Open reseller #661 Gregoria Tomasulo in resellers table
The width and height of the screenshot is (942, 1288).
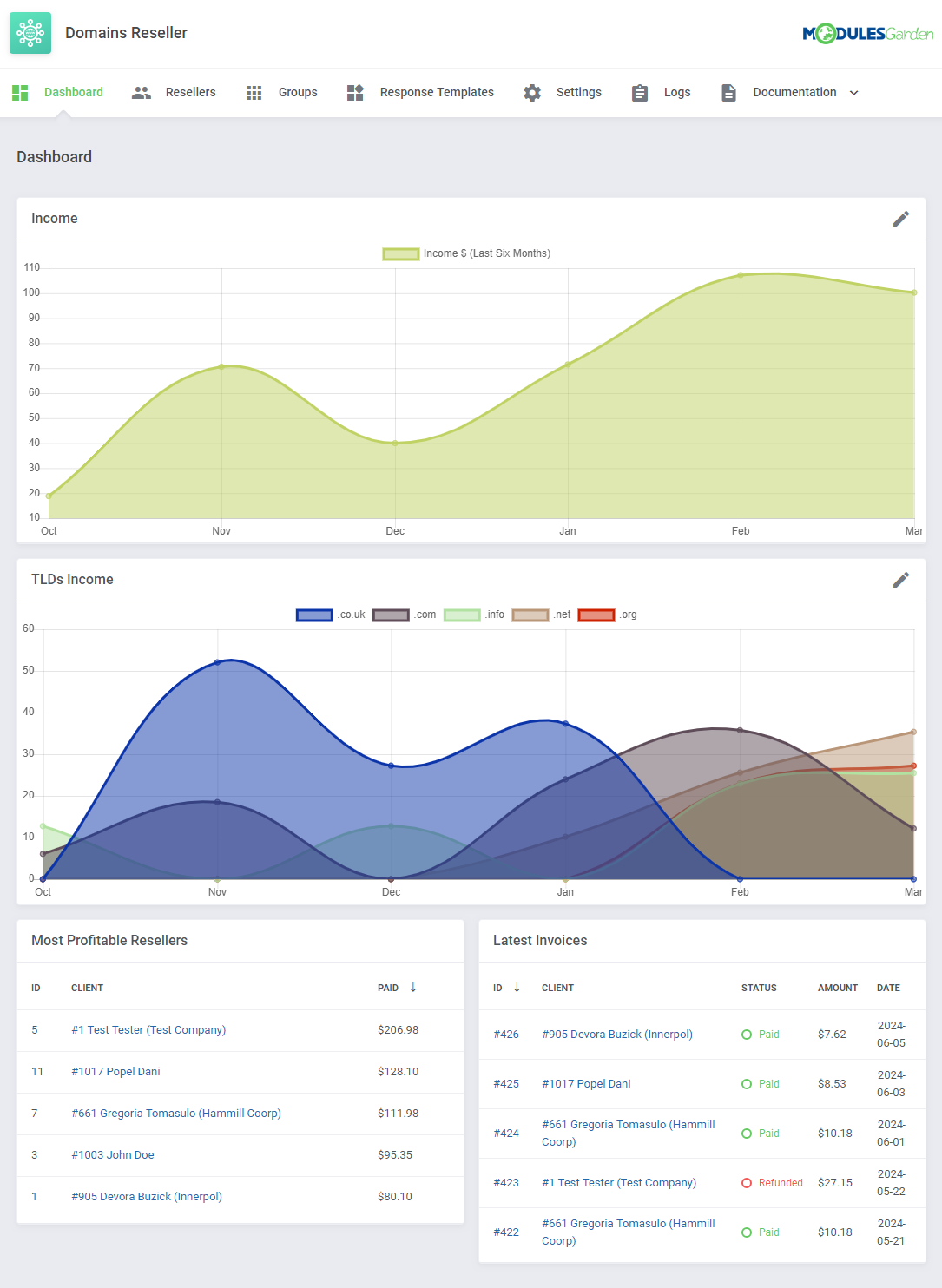[x=176, y=1114]
